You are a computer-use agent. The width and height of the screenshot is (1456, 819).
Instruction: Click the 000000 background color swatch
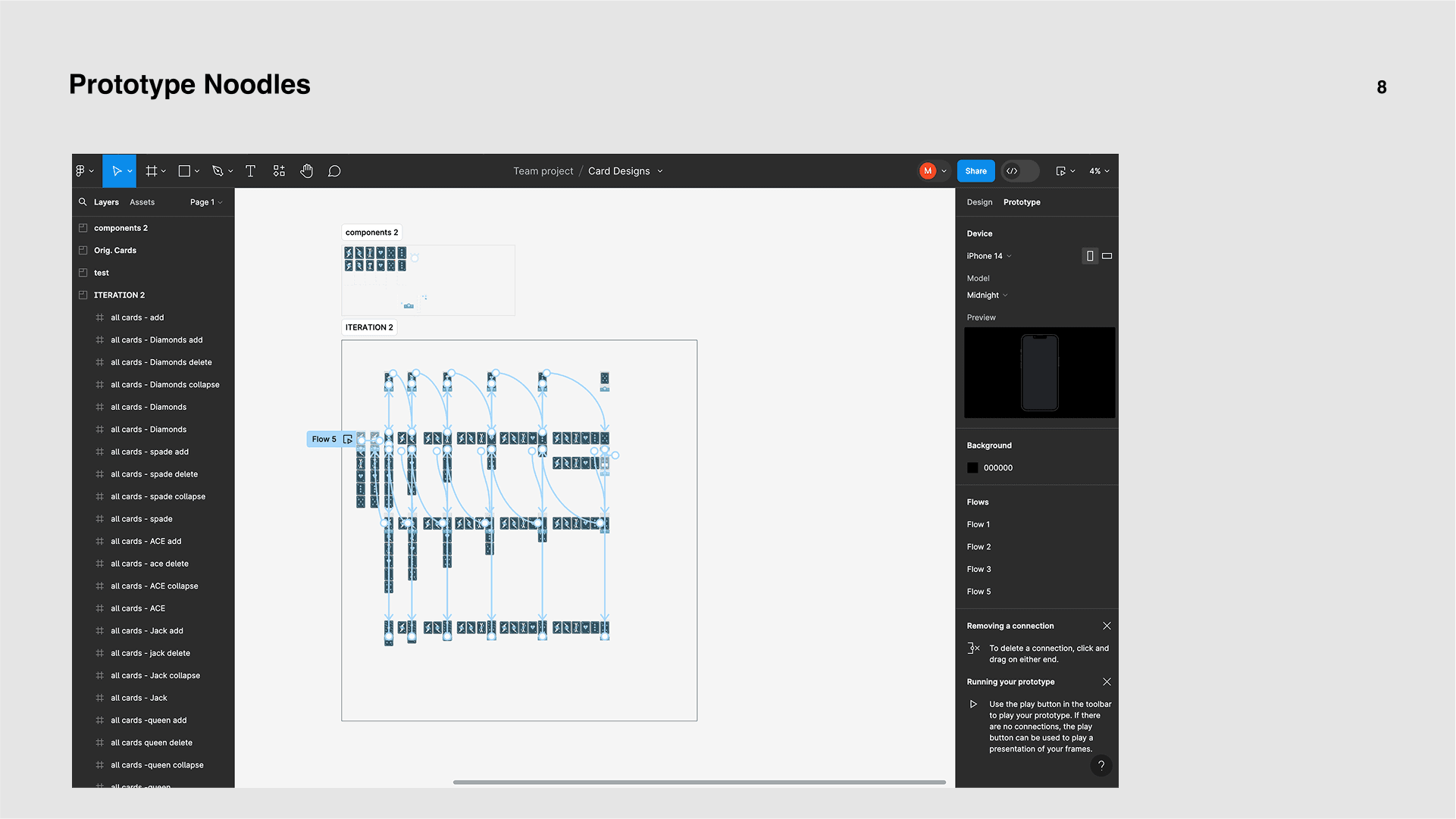972,468
